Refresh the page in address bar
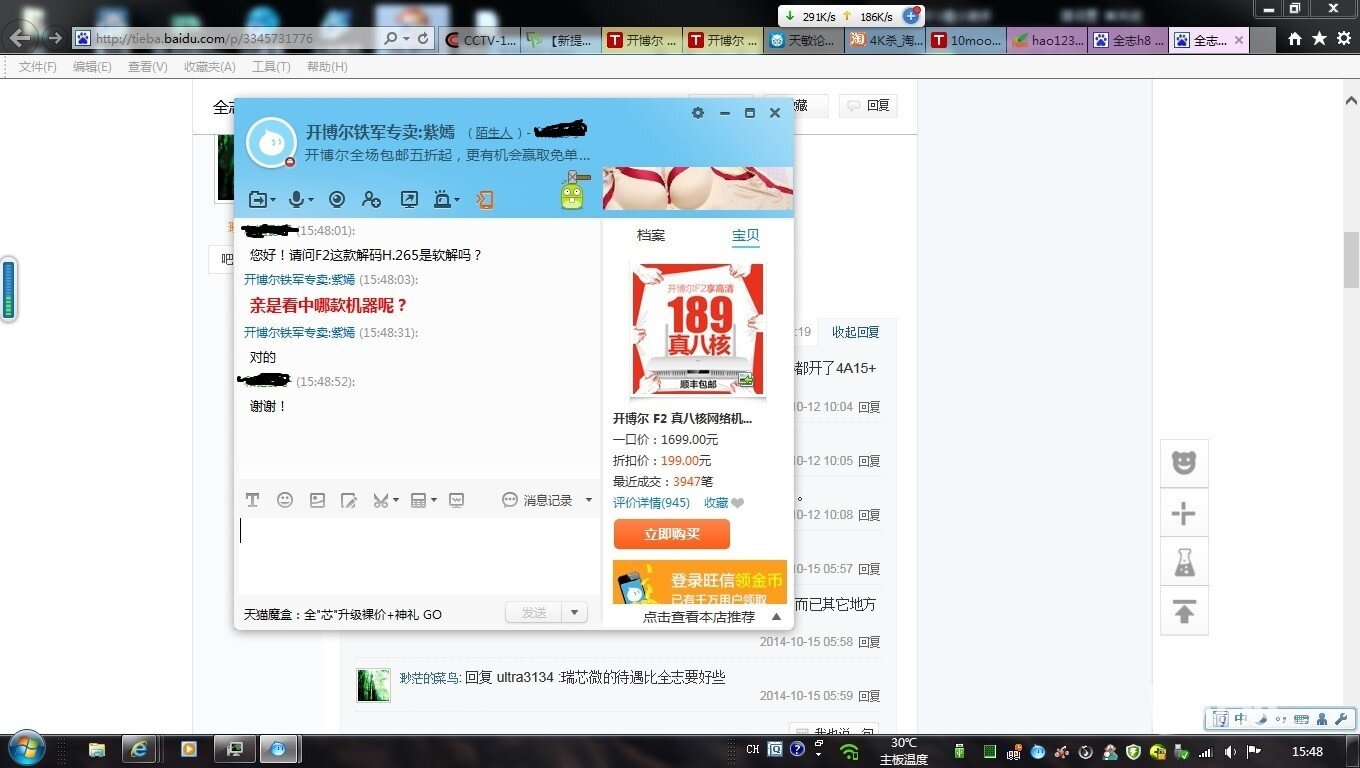The width and height of the screenshot is (1360, 768). (x=424, y=39)
